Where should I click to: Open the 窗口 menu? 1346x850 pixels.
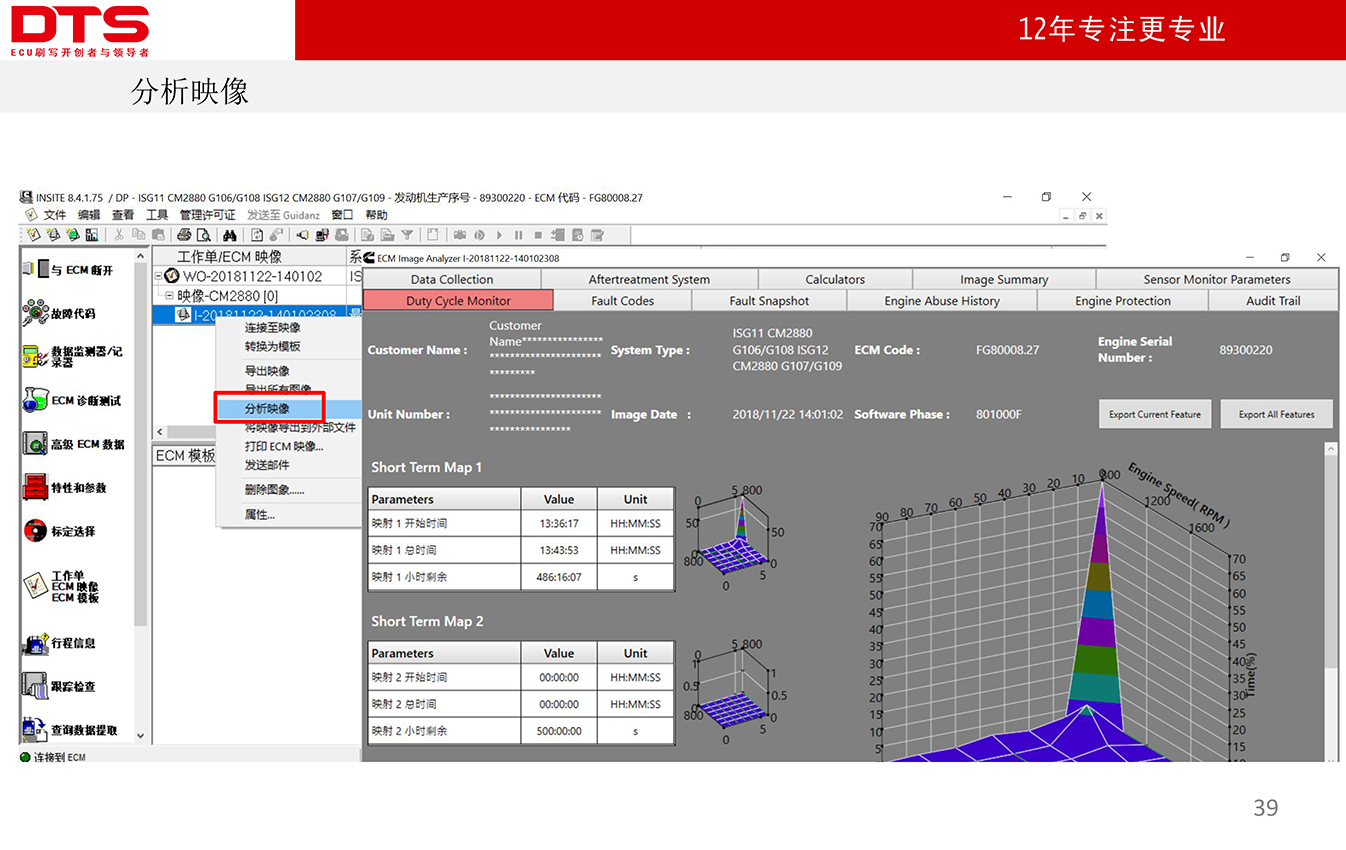click(343, 215)
